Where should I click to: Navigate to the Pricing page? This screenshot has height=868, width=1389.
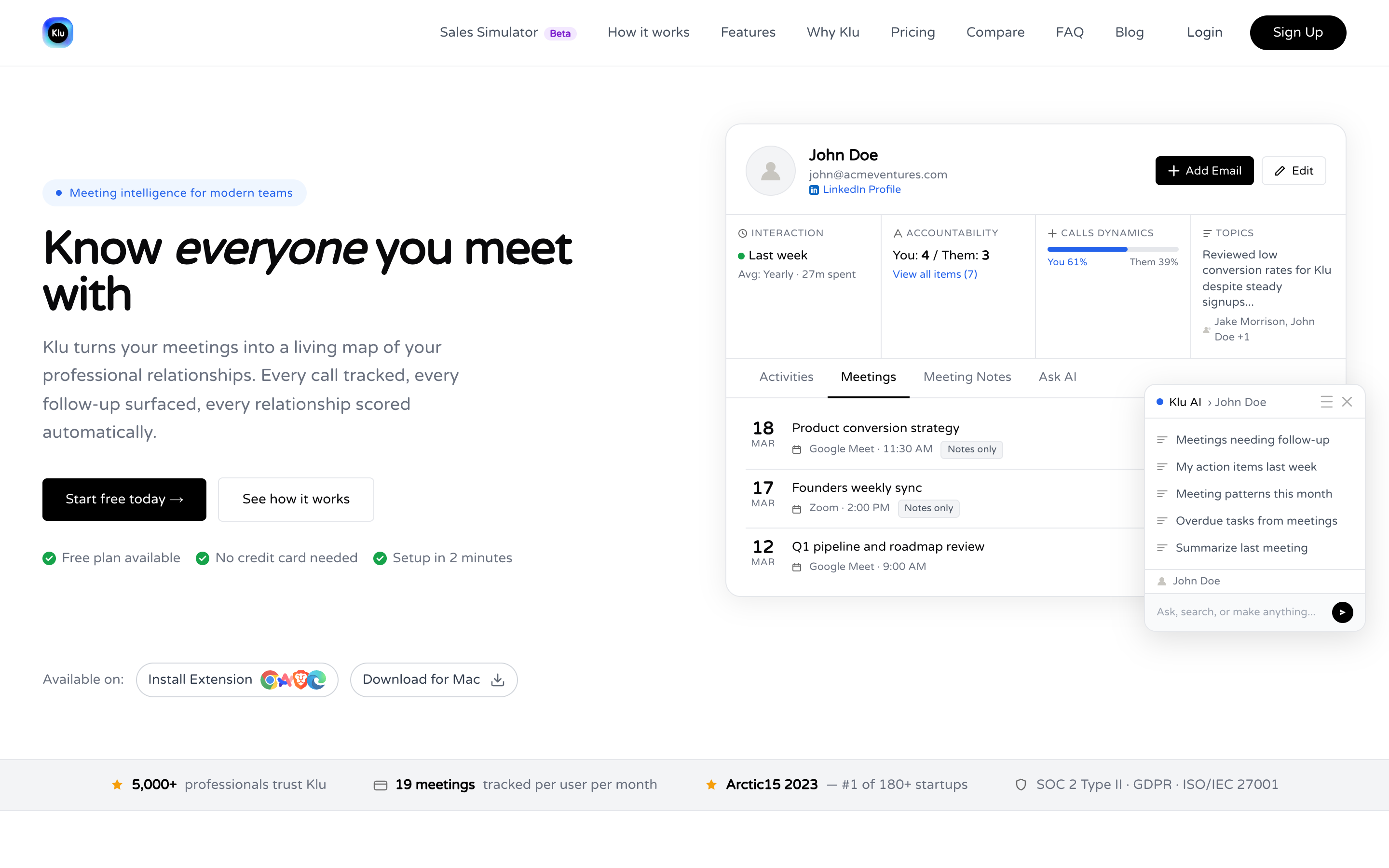tap(912, 33)
